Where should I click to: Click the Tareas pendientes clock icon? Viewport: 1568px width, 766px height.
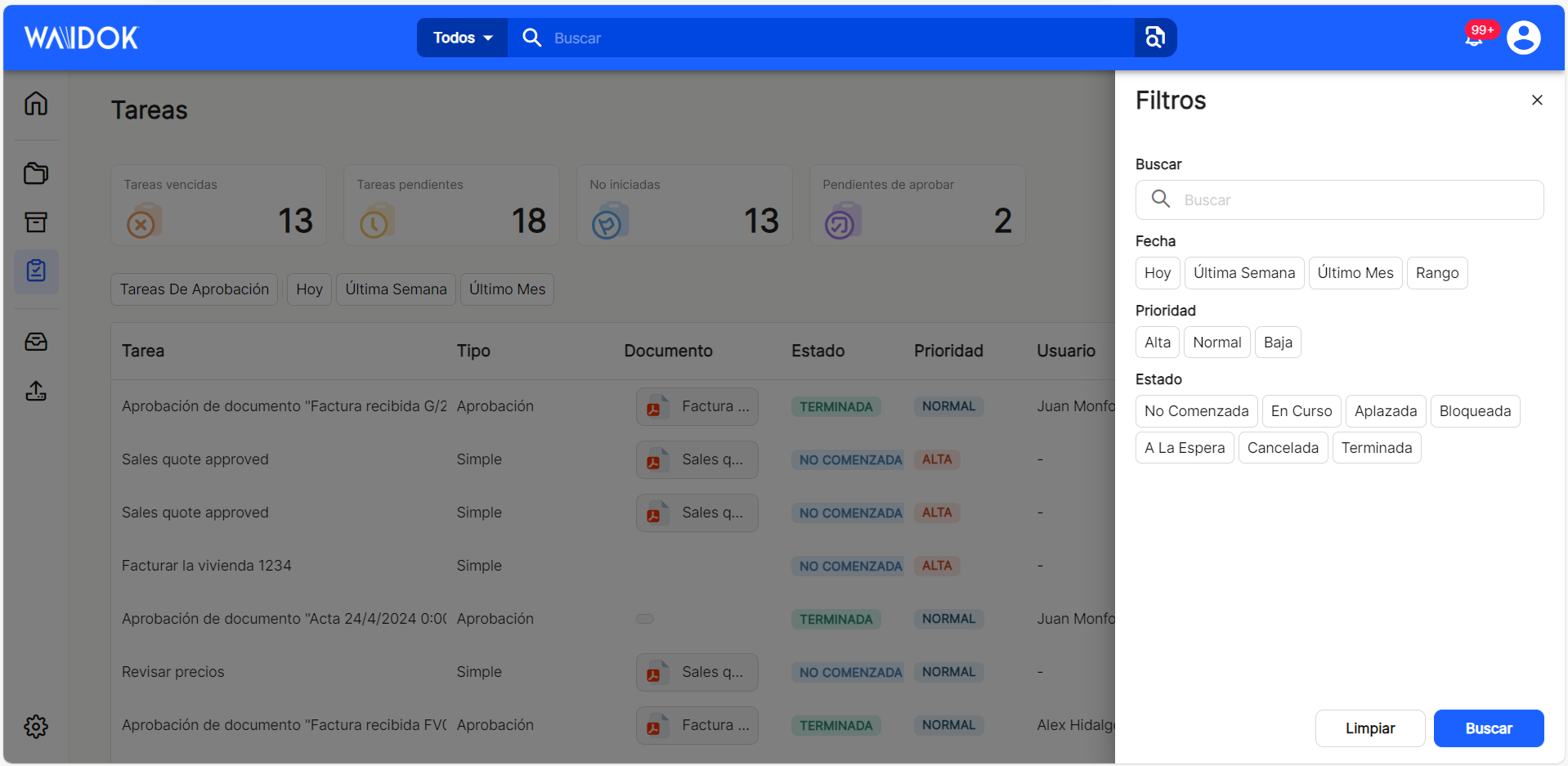(376, 222)
